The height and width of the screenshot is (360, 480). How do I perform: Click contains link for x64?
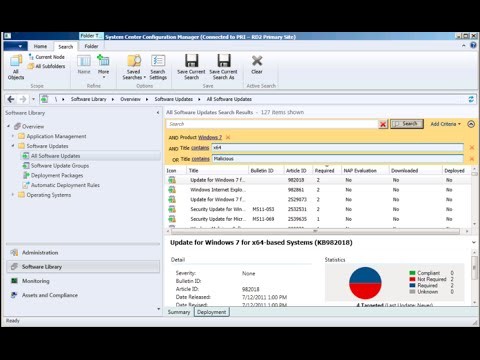coord(200,148)
